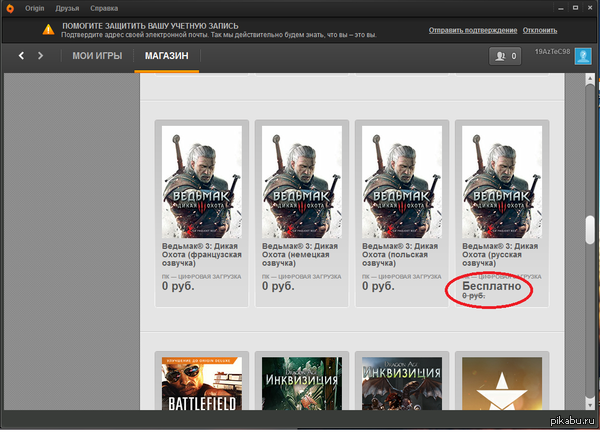Click scrollbar up arrow
This screenshot has width=600, height=432.
[590, 79]
